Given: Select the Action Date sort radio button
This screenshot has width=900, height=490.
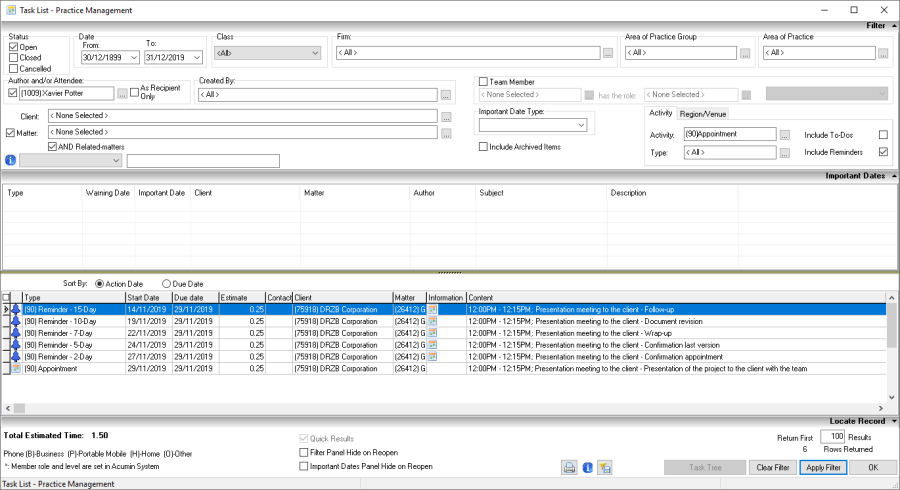Looking at the screenshot, I should pos(99,283).
